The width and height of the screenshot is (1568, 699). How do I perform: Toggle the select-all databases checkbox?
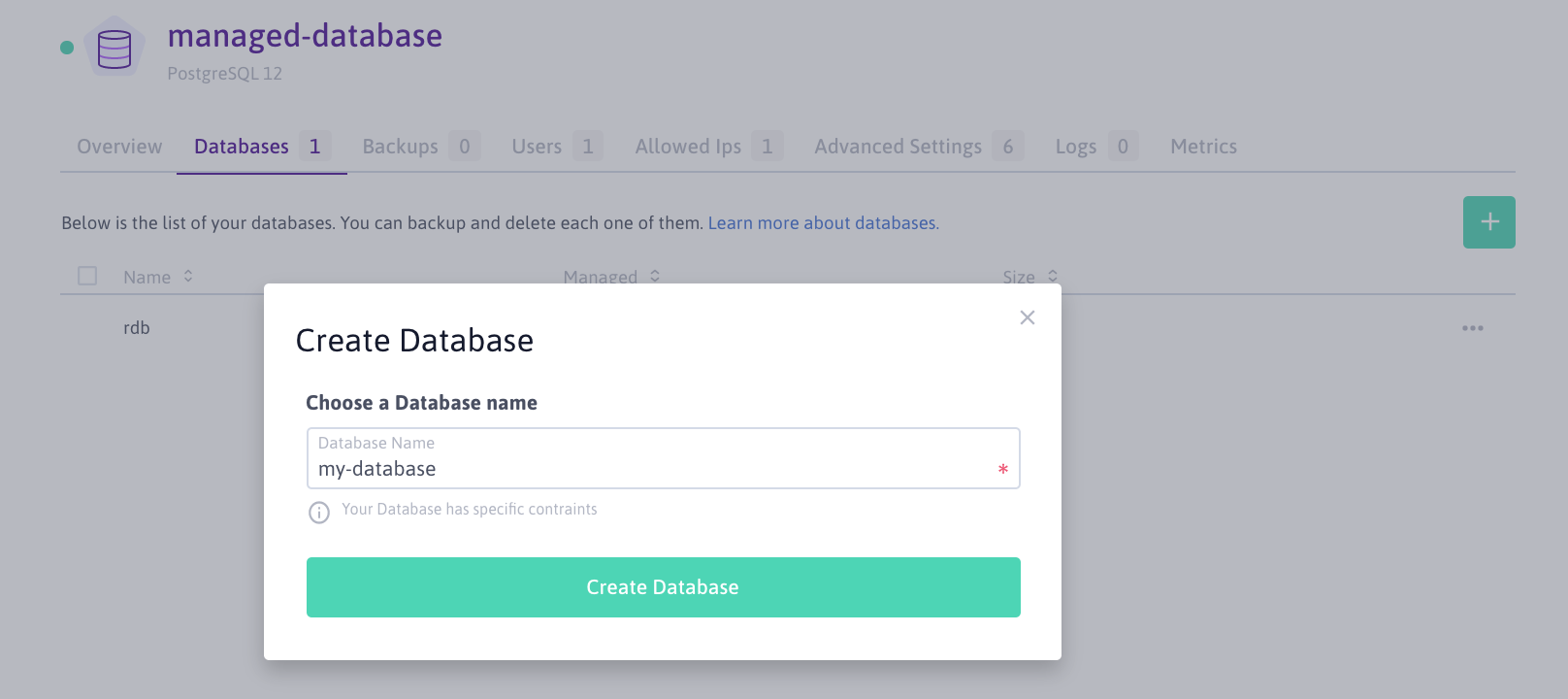[87, 277]
